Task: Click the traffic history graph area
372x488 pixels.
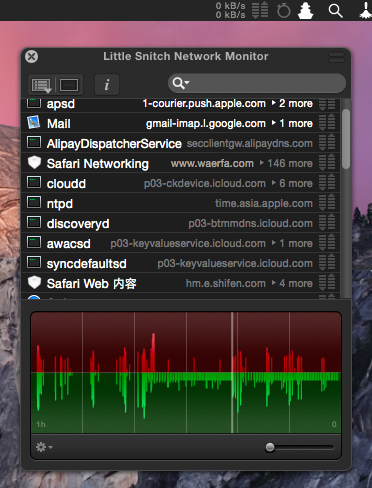Action: point(186,372)
